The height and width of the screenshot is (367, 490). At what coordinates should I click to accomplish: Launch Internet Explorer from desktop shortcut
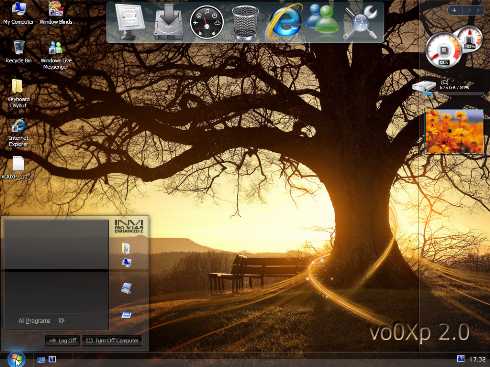coord(18,133)
